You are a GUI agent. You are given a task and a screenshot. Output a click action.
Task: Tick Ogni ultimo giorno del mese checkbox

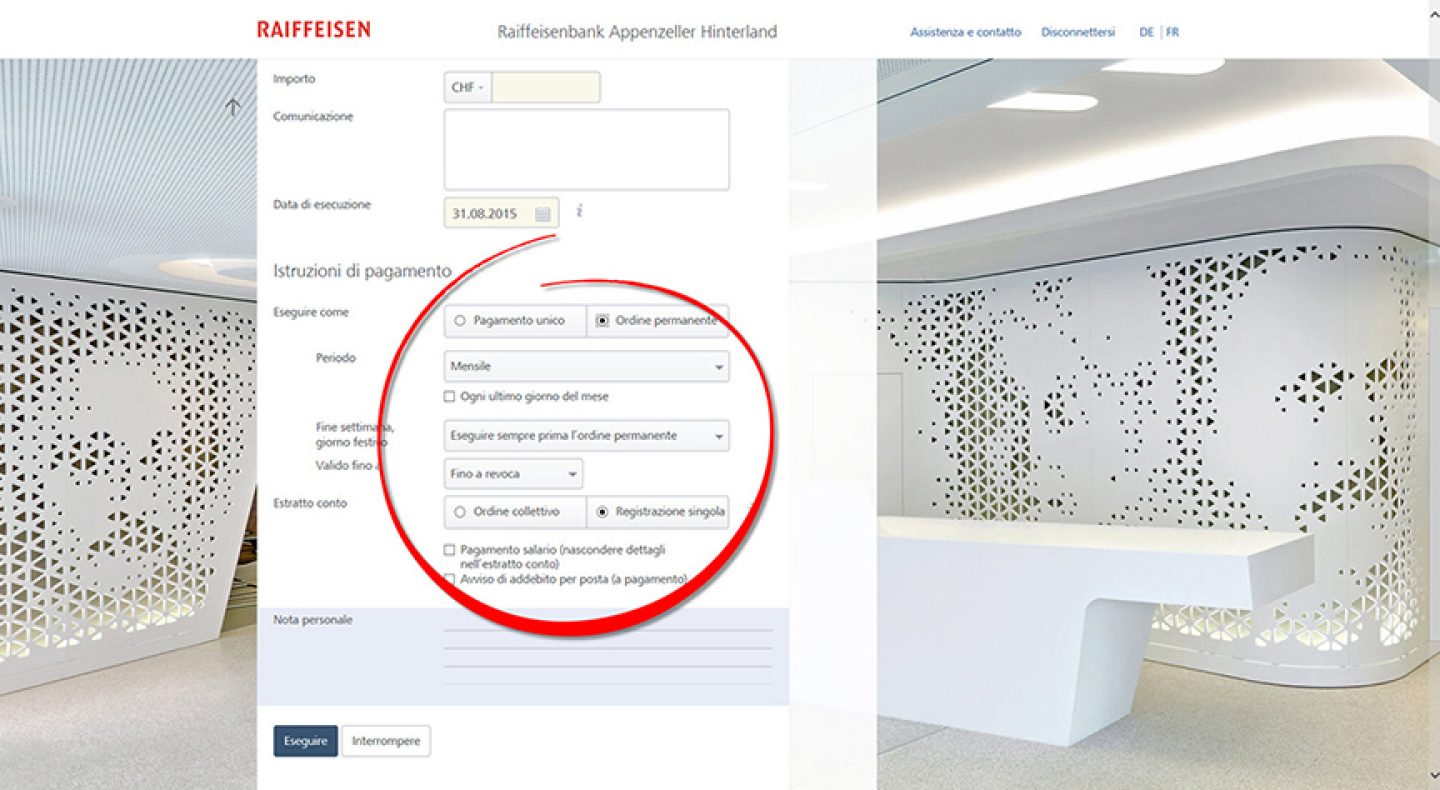[x=449, y=397]
